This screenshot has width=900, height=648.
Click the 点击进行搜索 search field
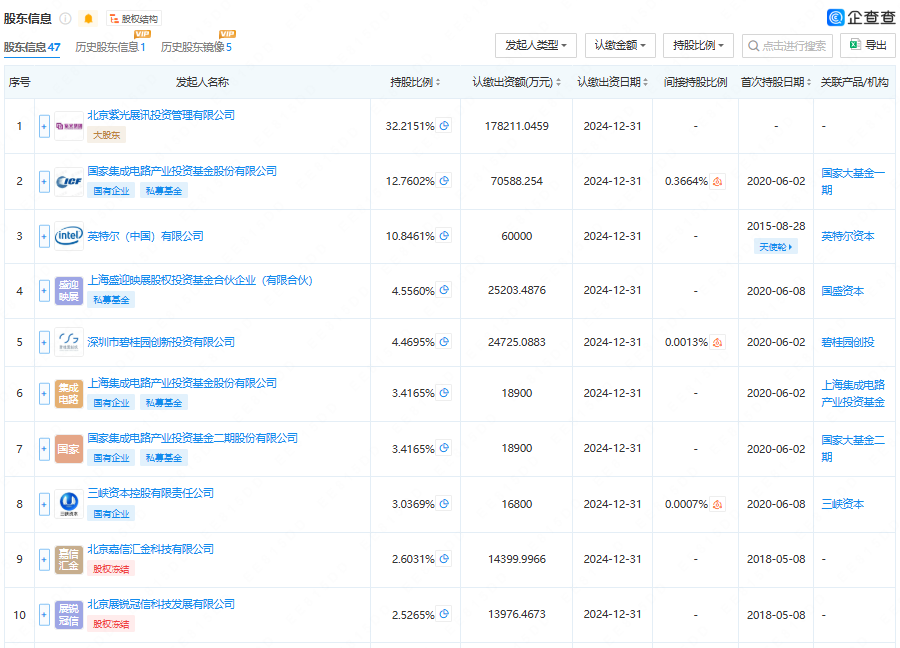click(x=788, y=45)
